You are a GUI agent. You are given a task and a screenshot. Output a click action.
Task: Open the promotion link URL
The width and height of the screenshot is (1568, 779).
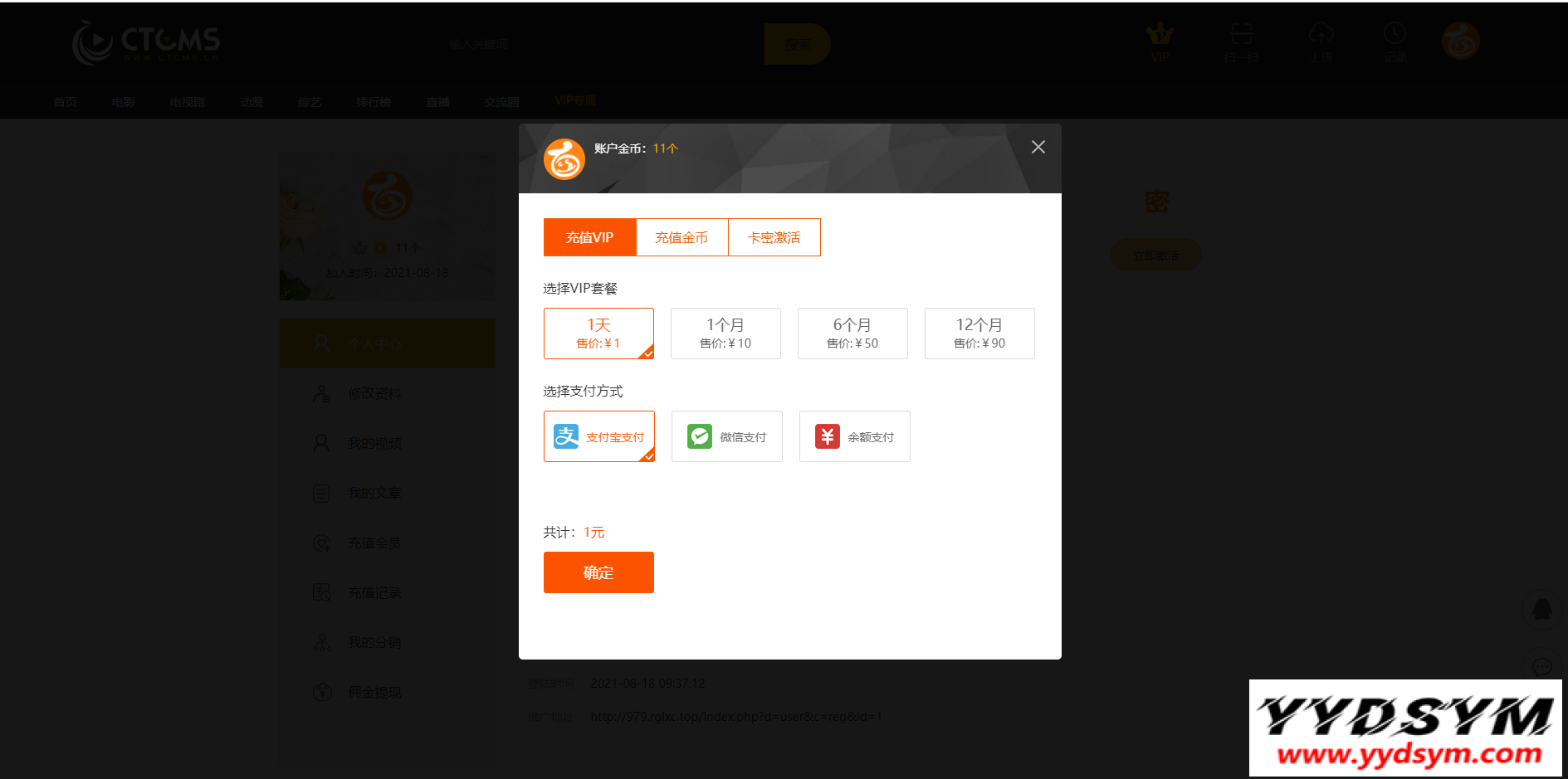[x=735, y=717]
